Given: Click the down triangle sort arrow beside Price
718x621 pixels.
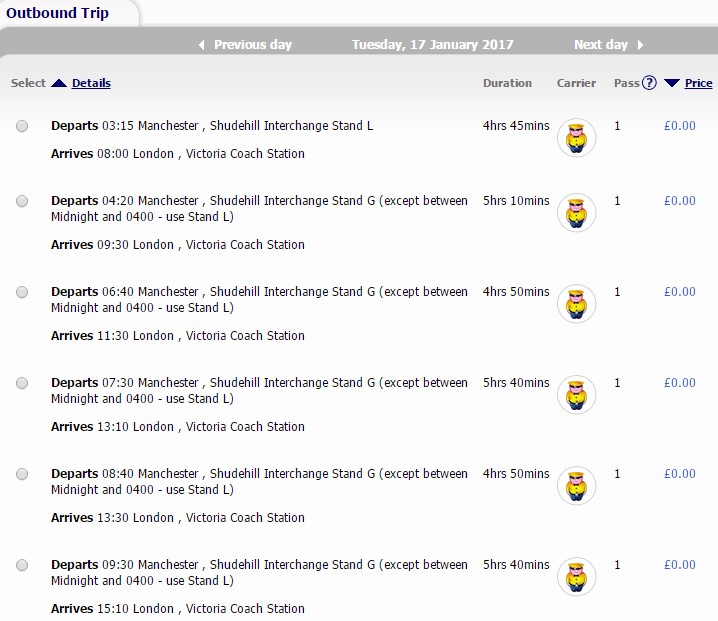Looking at the screenshot, I should 672,83.
